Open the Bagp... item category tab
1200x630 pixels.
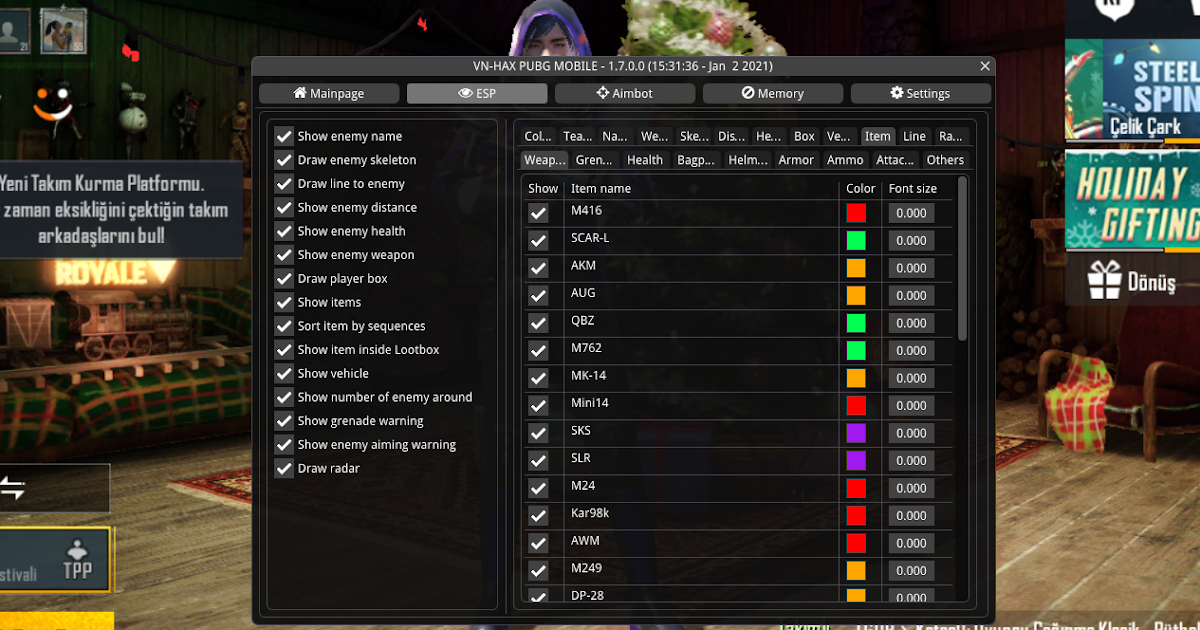pyautogui.click(x=696, y=160)
